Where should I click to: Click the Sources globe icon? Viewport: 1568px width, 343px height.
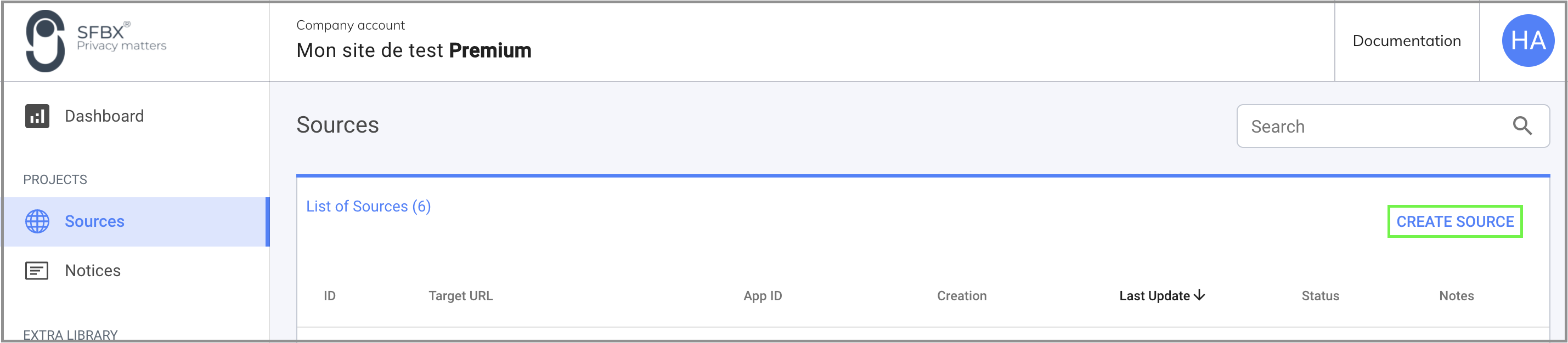(38, 221)
